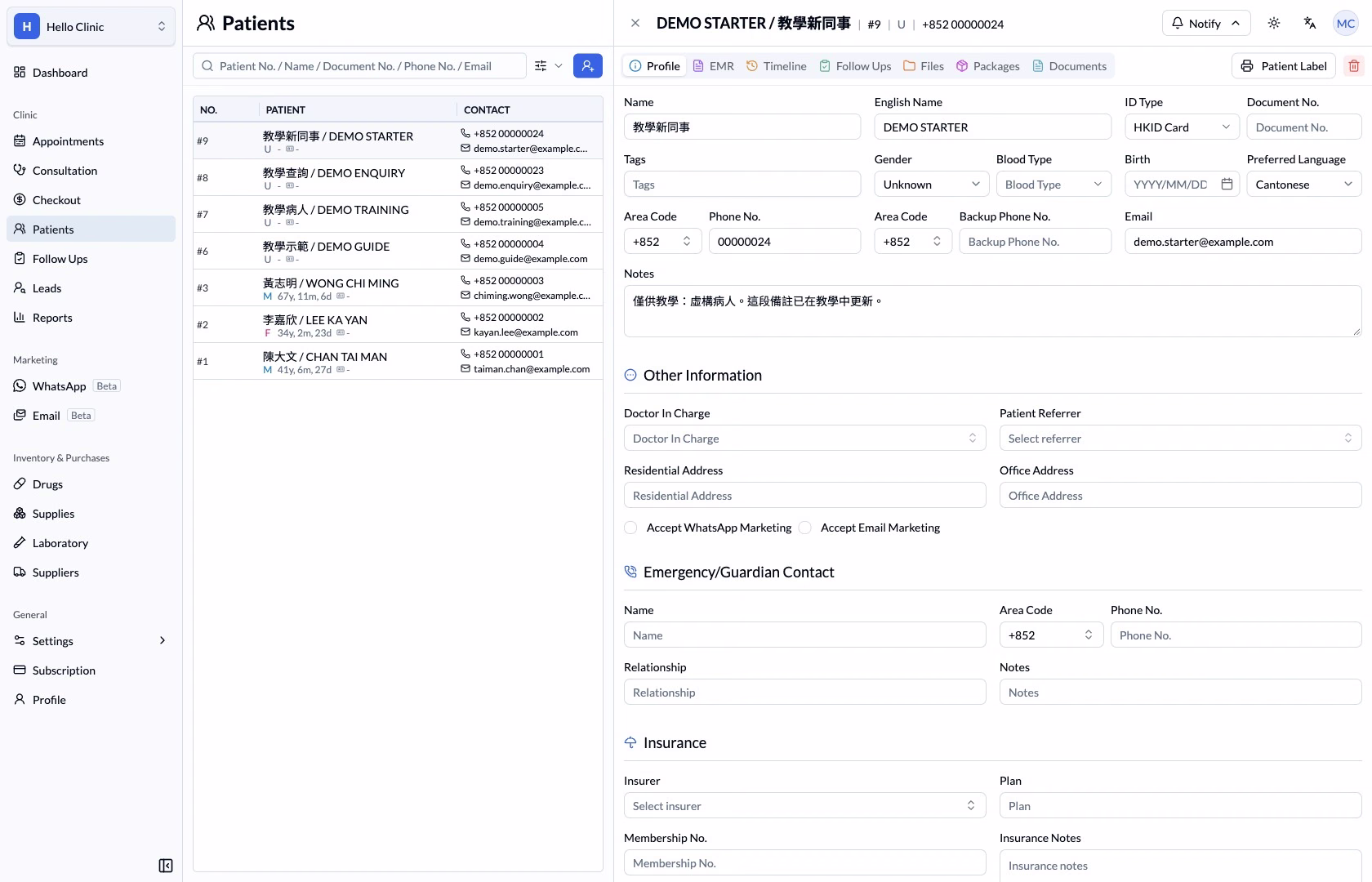Click the patient search input field
1372x882 pixels.
pos(359,66)
